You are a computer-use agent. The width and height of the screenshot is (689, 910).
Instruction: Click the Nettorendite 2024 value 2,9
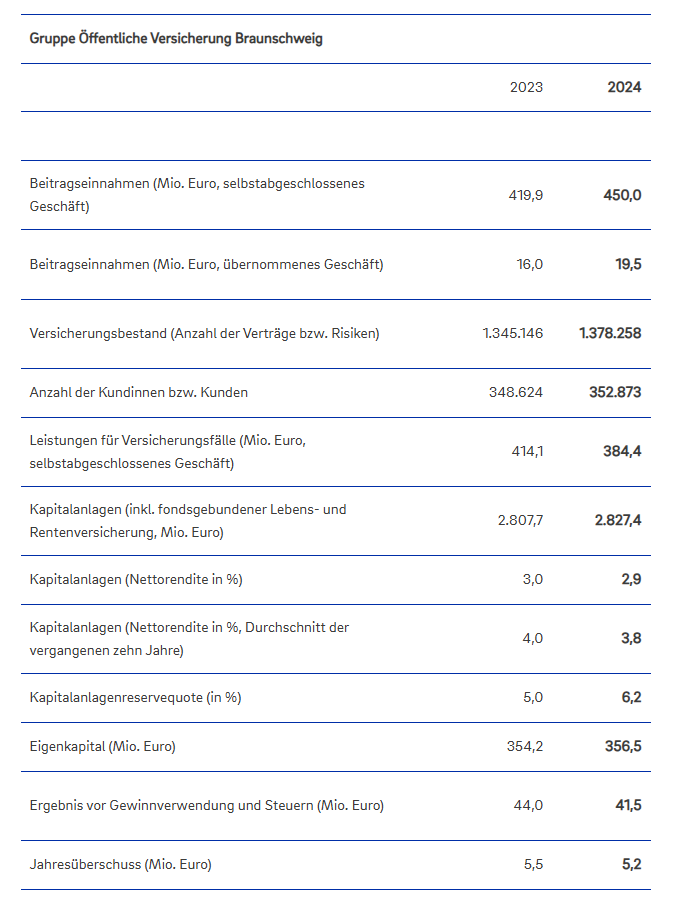pyautogui.click(x=632, y=580)
